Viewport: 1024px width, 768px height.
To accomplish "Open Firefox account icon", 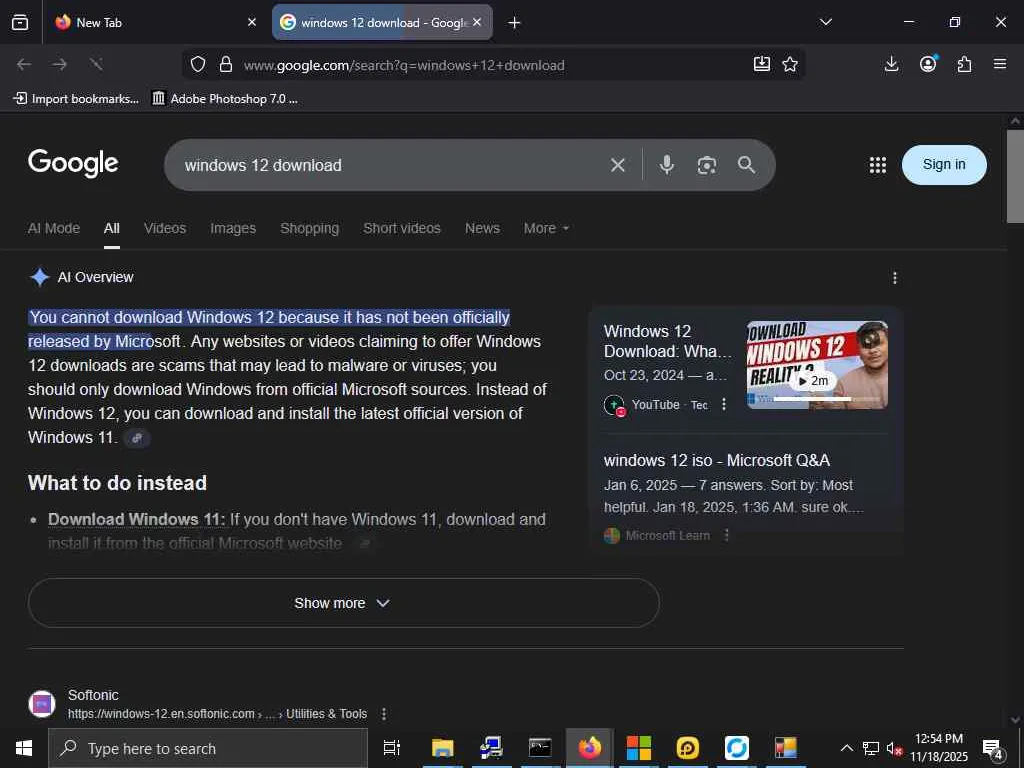I will coord(928,64).
